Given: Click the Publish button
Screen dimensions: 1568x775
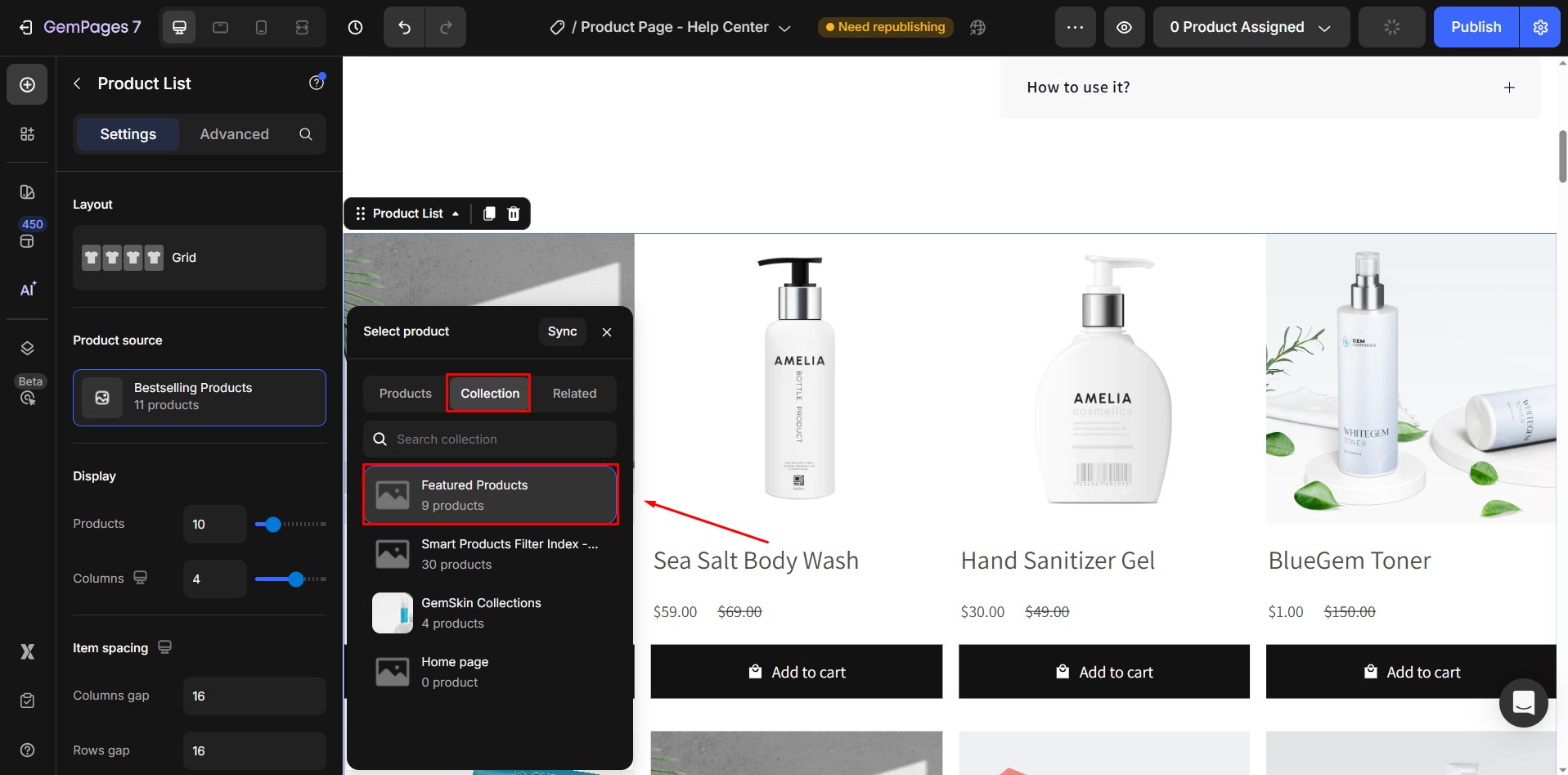Looking at the screenshot, I should coord(1476,27).
